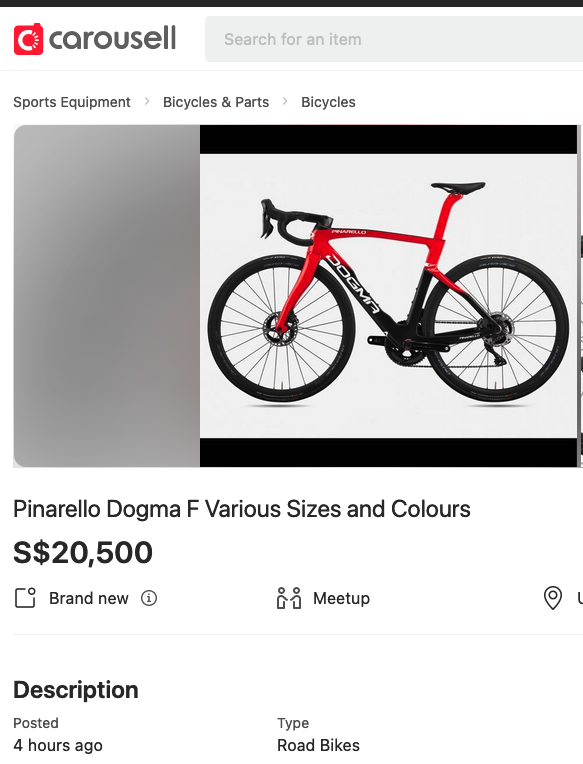
Task: Focus the 'Search for an item' field
Action: coord(394,39)
